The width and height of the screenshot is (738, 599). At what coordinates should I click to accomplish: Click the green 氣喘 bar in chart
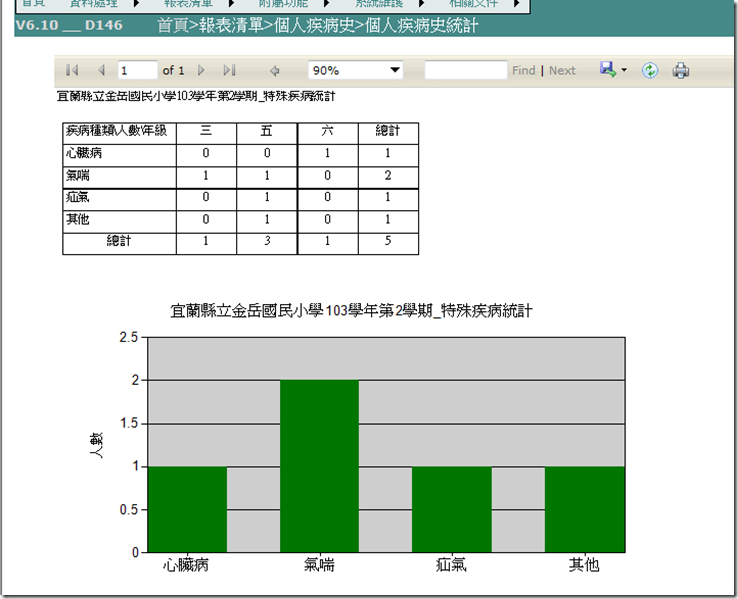(319, 465)
